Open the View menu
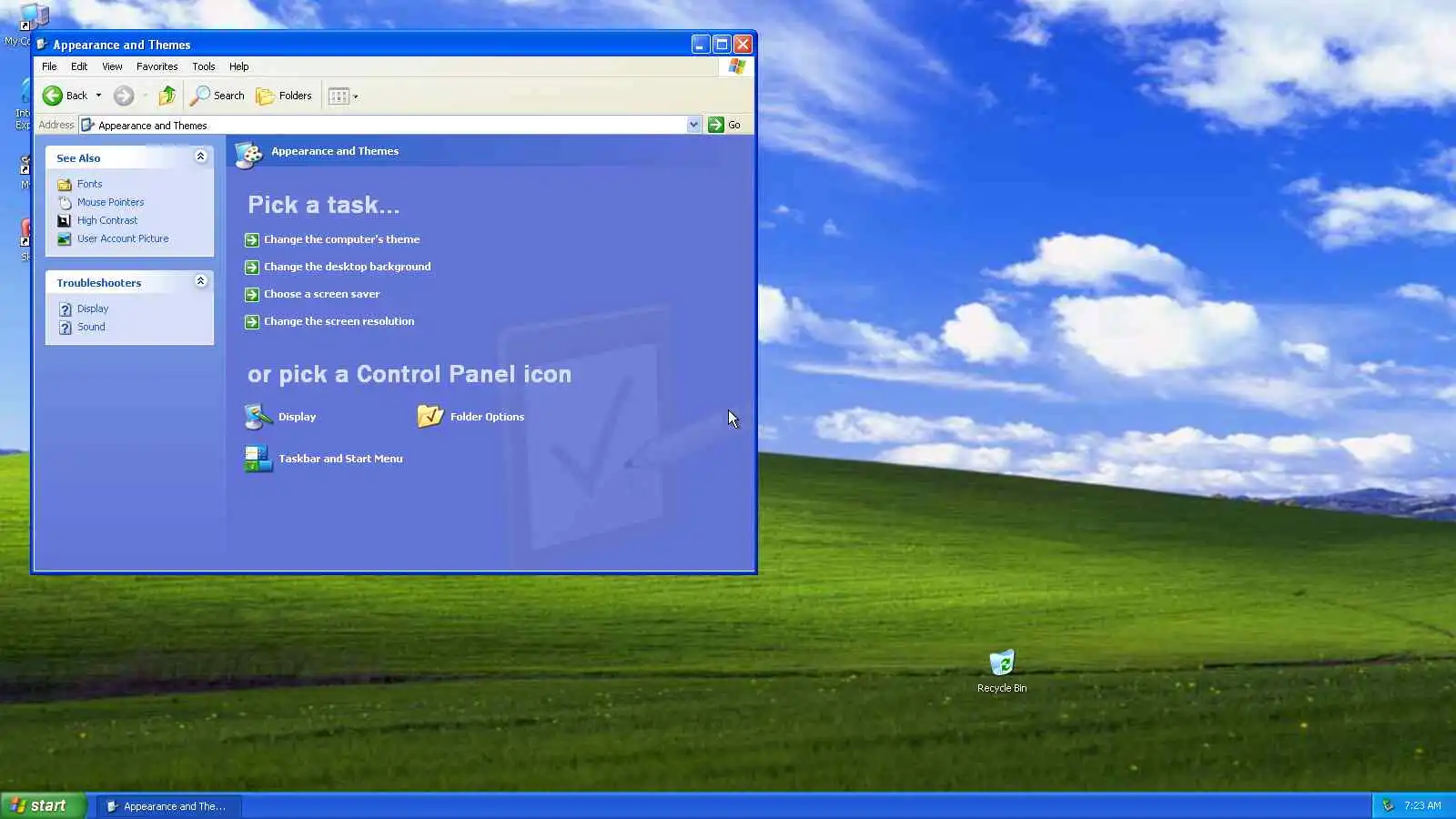Image resolution: width=1456 pixels, height=819 pixels. 112,66
